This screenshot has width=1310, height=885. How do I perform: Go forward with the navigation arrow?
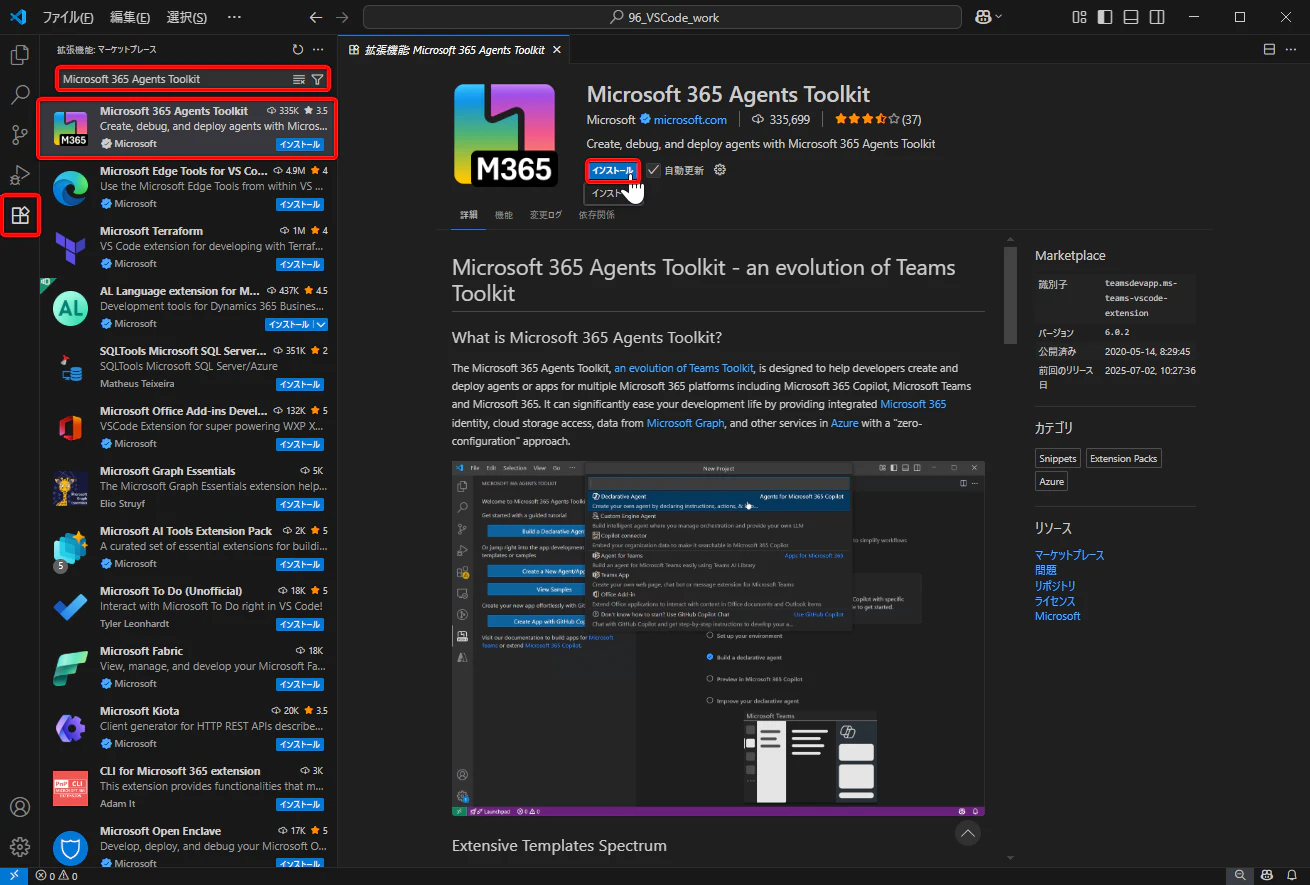(343, 17)
